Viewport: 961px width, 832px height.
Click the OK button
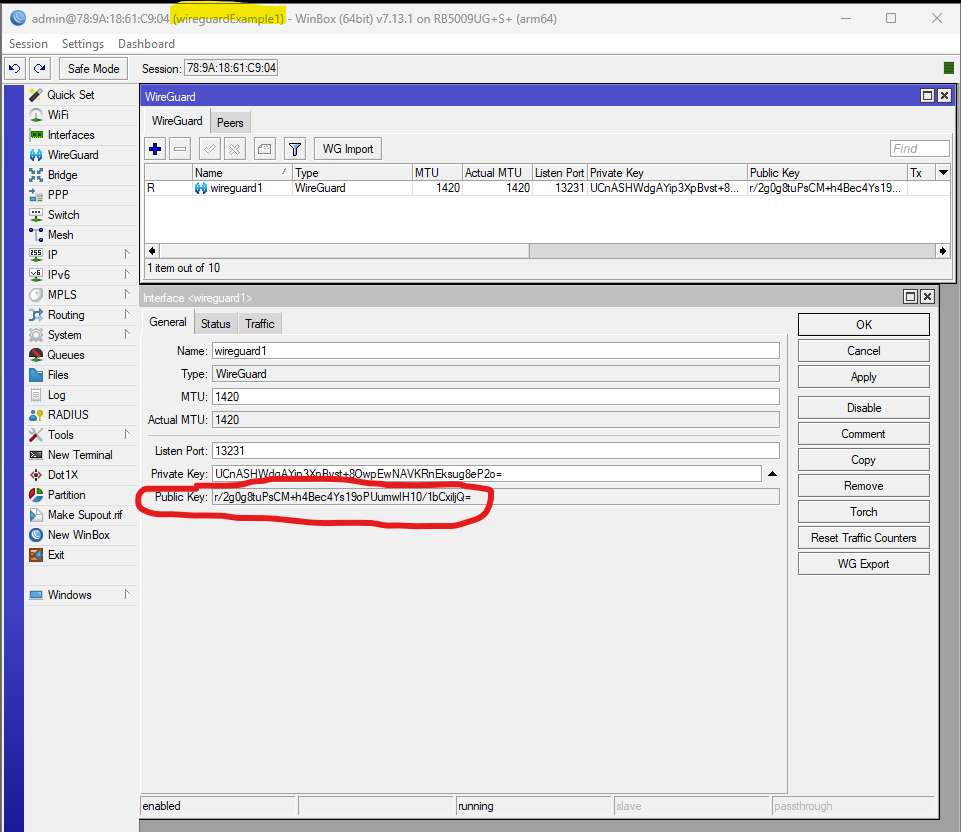(864, 325)
